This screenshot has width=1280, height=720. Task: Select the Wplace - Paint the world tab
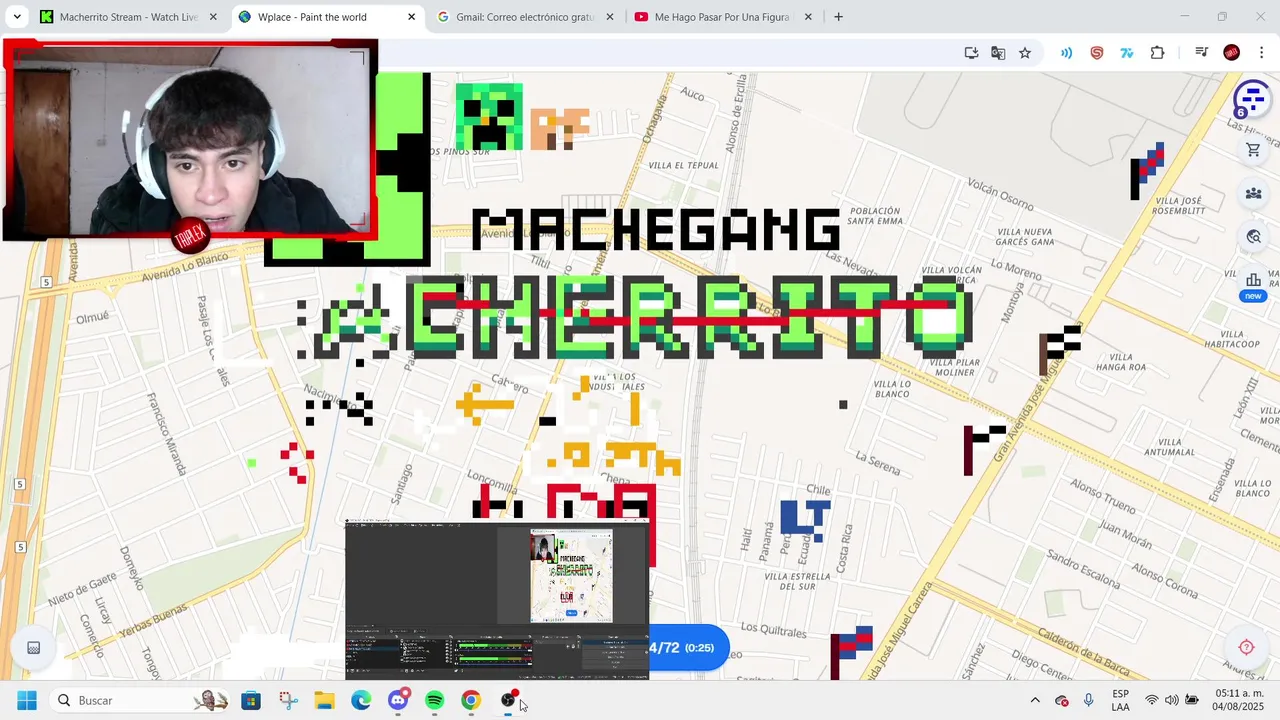[x=327, y=17]
